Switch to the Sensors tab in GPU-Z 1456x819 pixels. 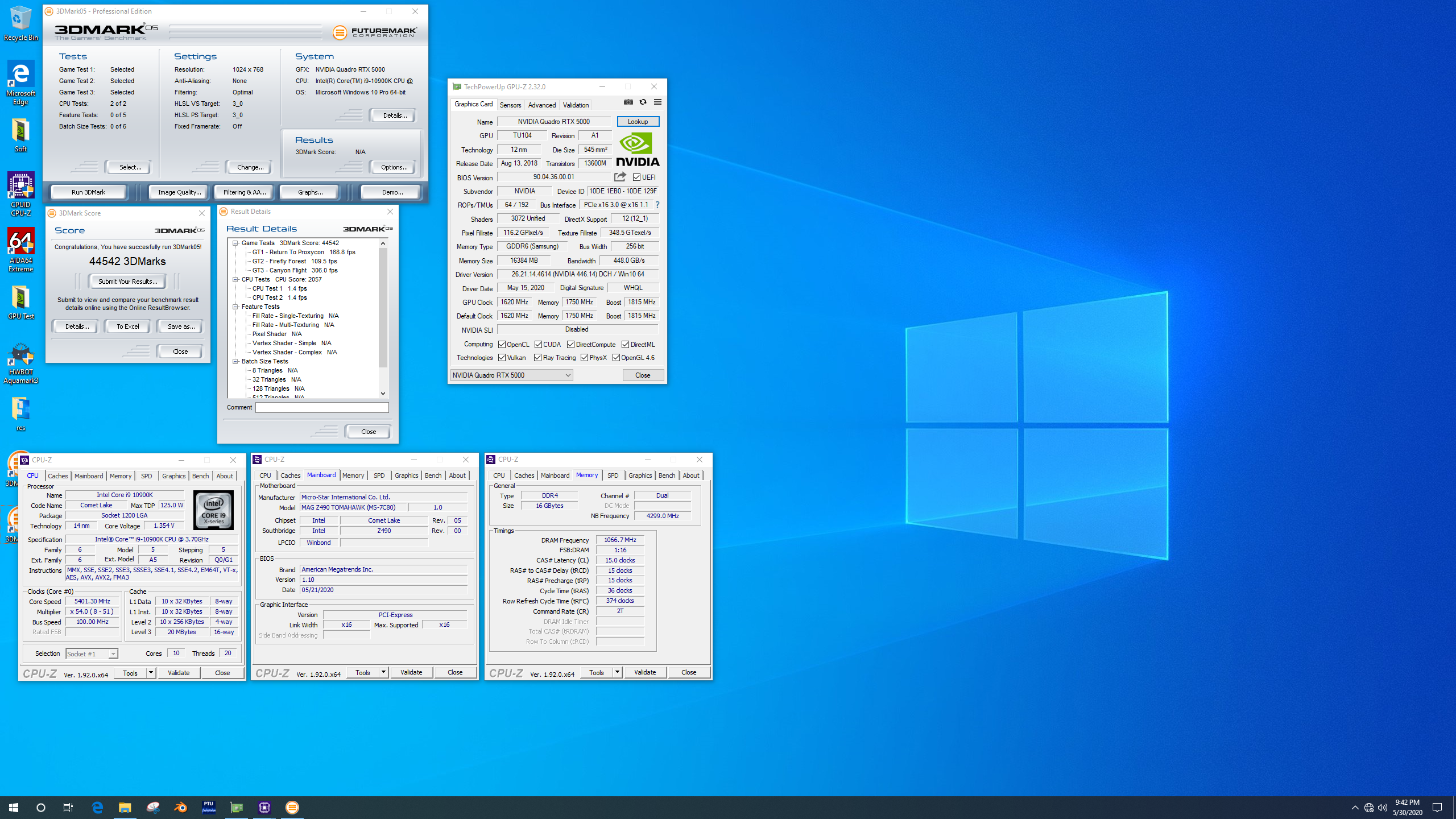tap(510, 105)
